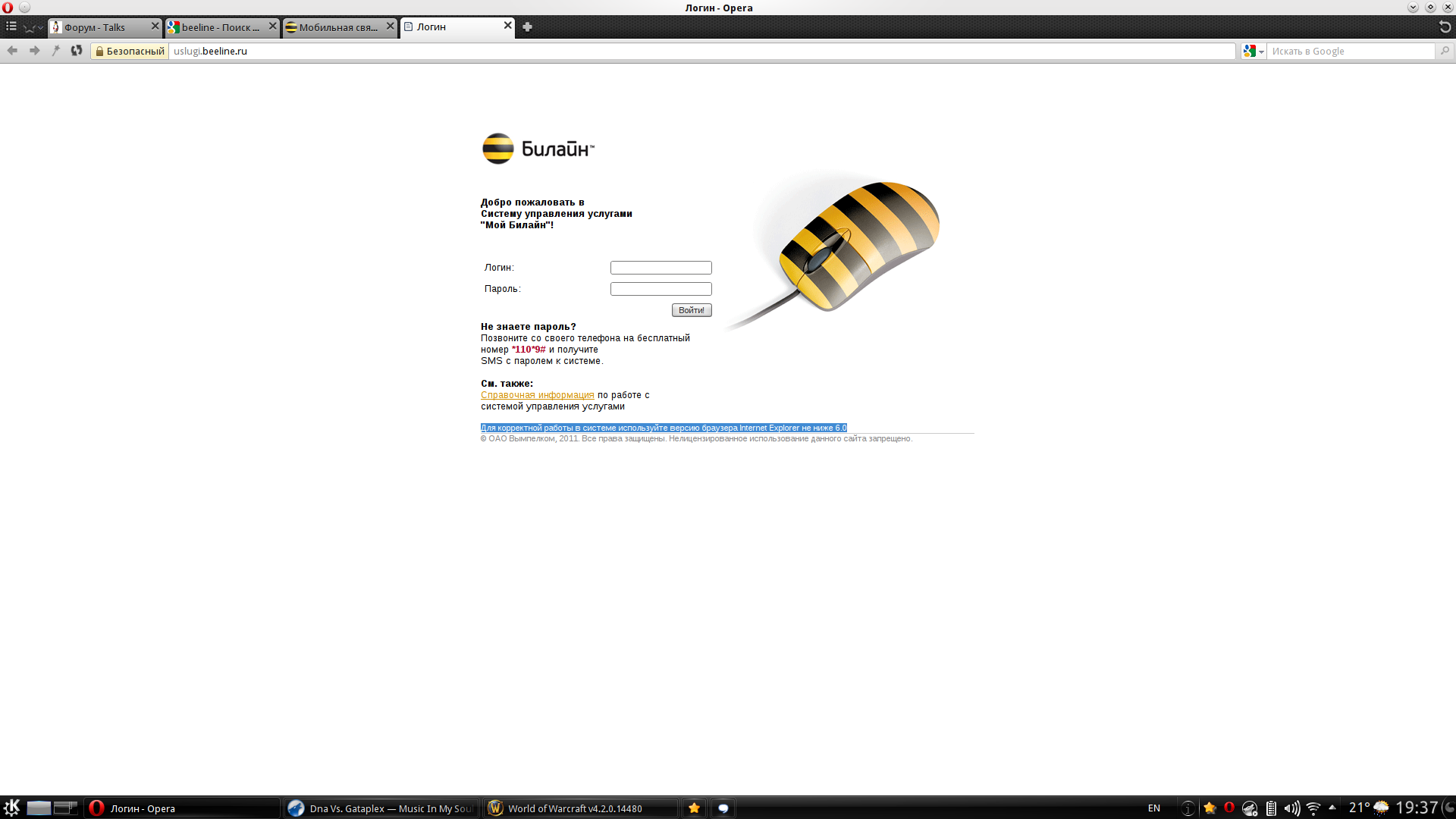Click the search magnifier button
Image resolution: width=1456 pixels, height=819 pixels.
(1445, 51)
